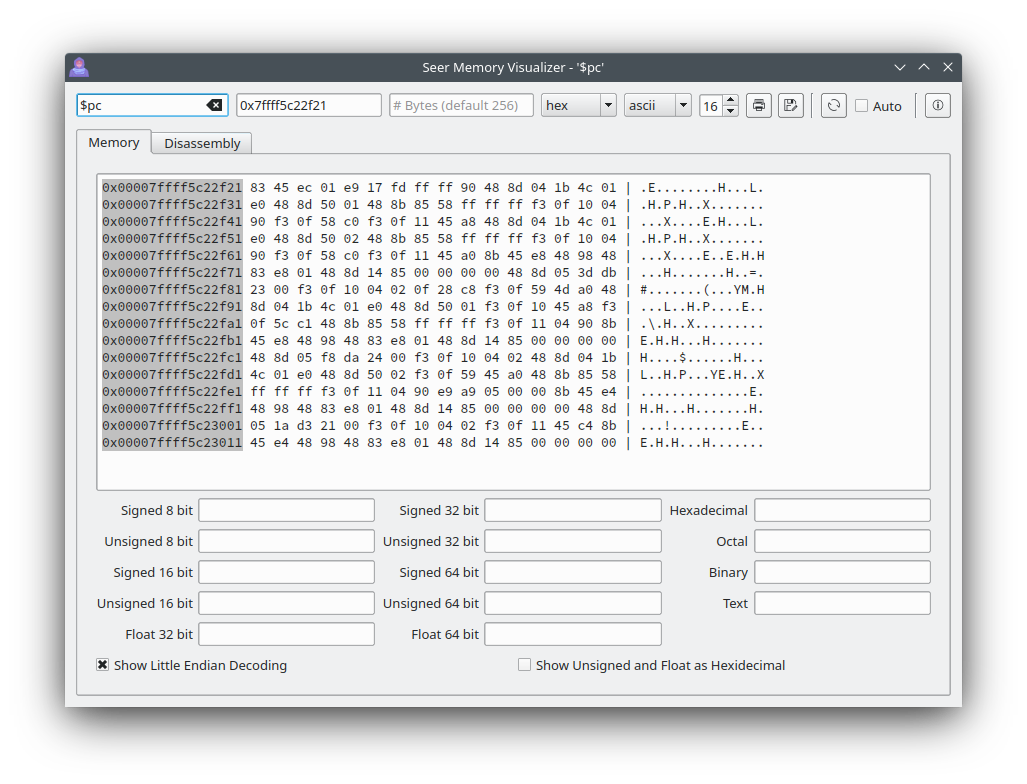The width and height of the screenshot is (1027, 784).
Task: Select address 0x00007ffff5c22f51 row
Action: point(172,238)
